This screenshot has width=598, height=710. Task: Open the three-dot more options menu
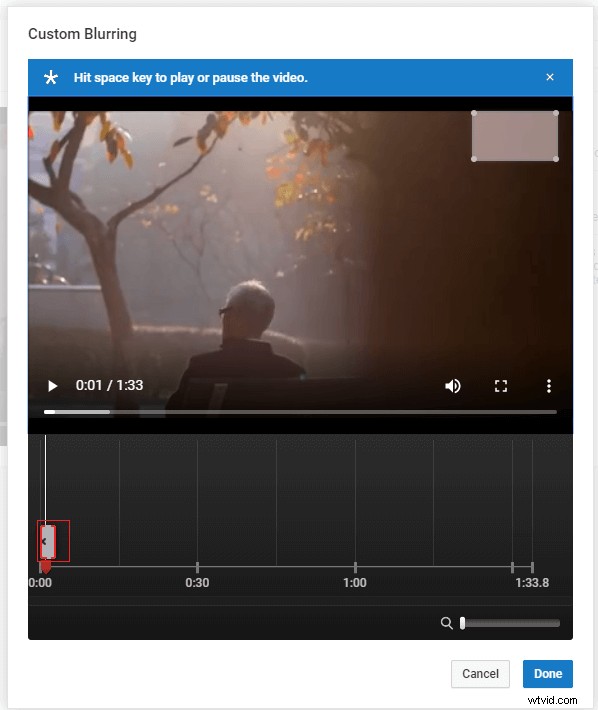tap(549, 386)
